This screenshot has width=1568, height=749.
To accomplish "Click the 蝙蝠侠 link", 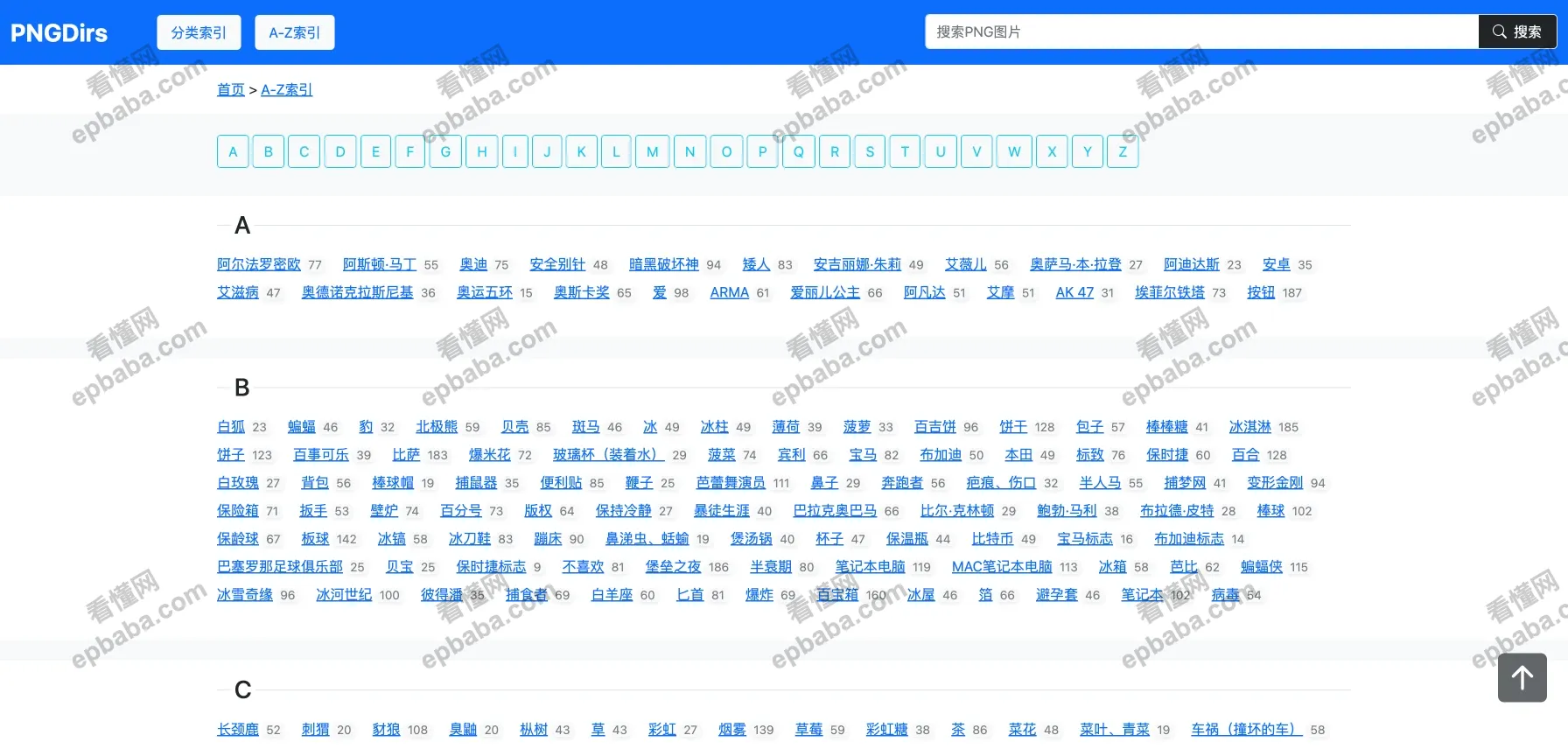I will pyautogui.click(x=1262, y=567).
